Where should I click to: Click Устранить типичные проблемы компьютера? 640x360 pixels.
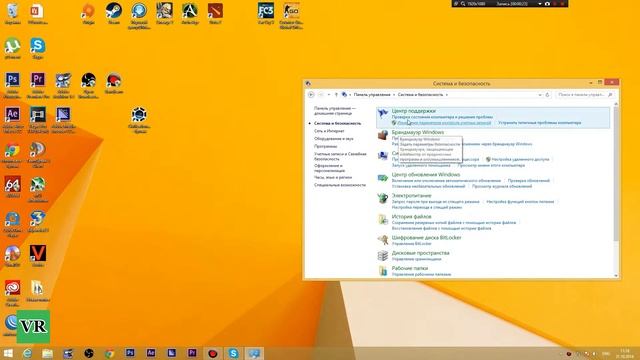point(539,122)
